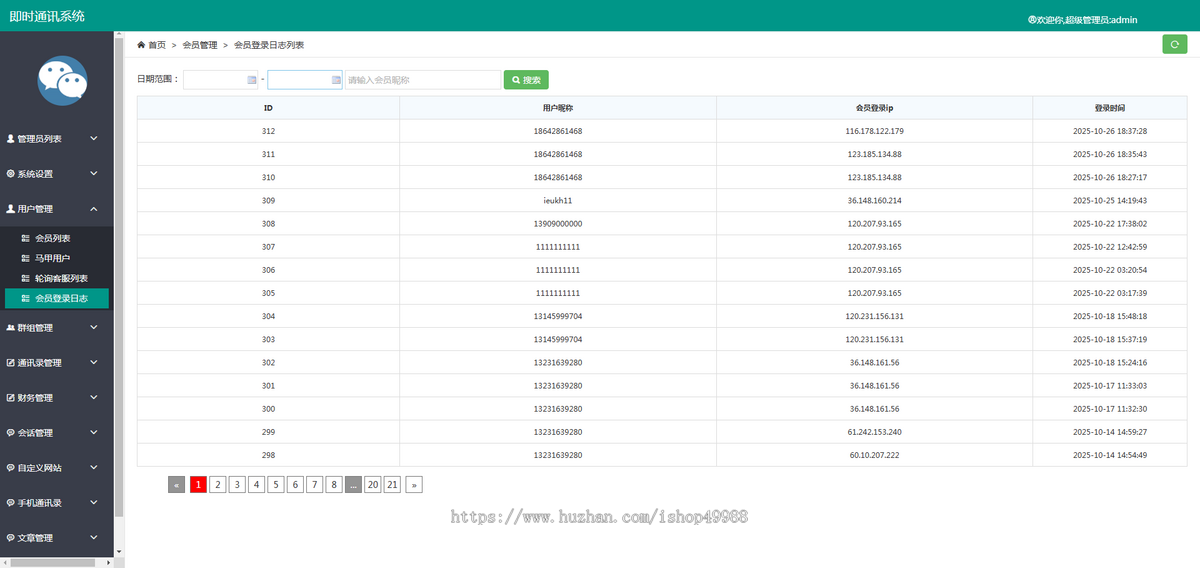Go to page 2 of results
Image resolution: width=1200 pixels, height=568 pixels.
pyautogui.click(x=218, y=485)
